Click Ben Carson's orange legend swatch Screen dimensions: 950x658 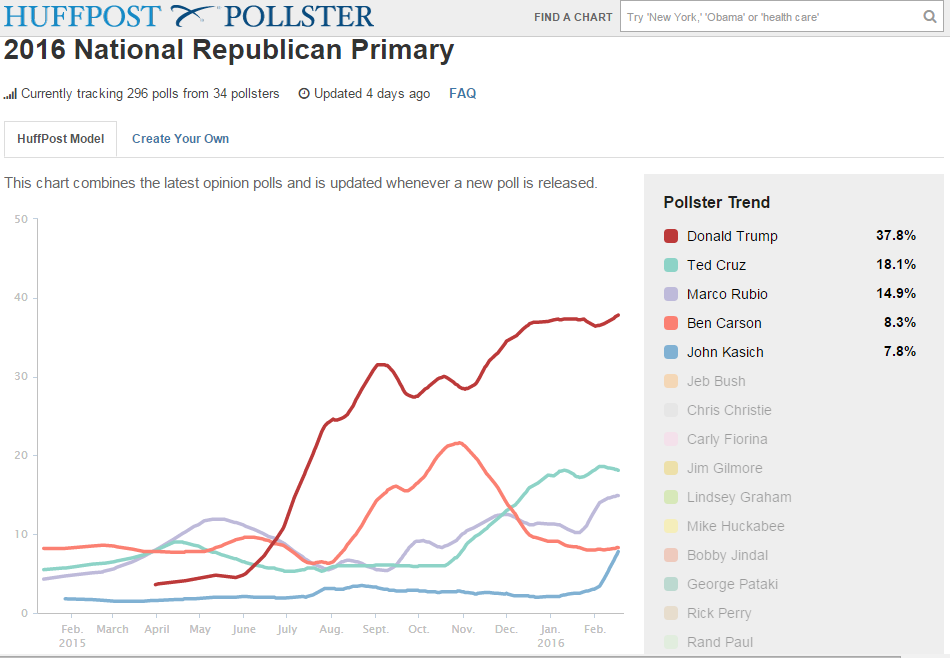672,323
